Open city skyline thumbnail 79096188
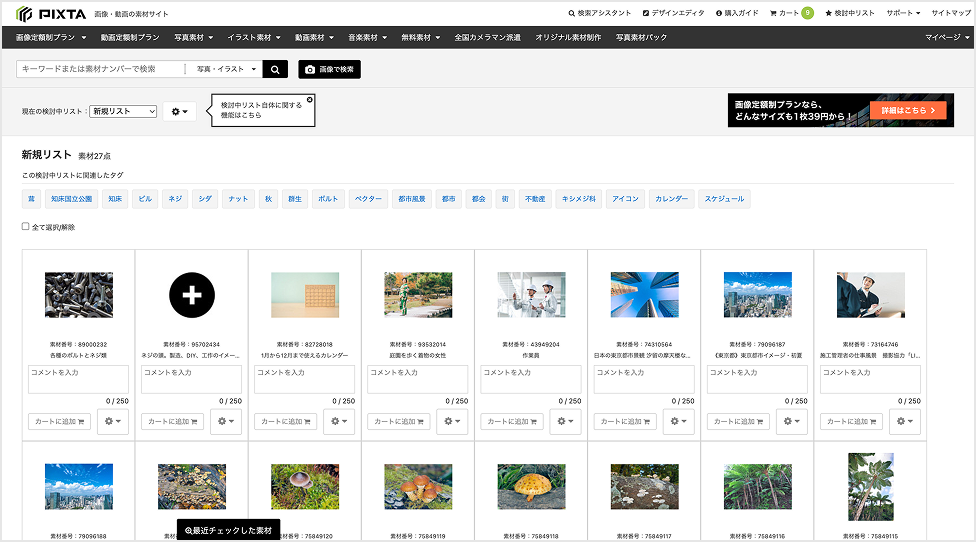 pyautogui.click(x=79, y=487)
